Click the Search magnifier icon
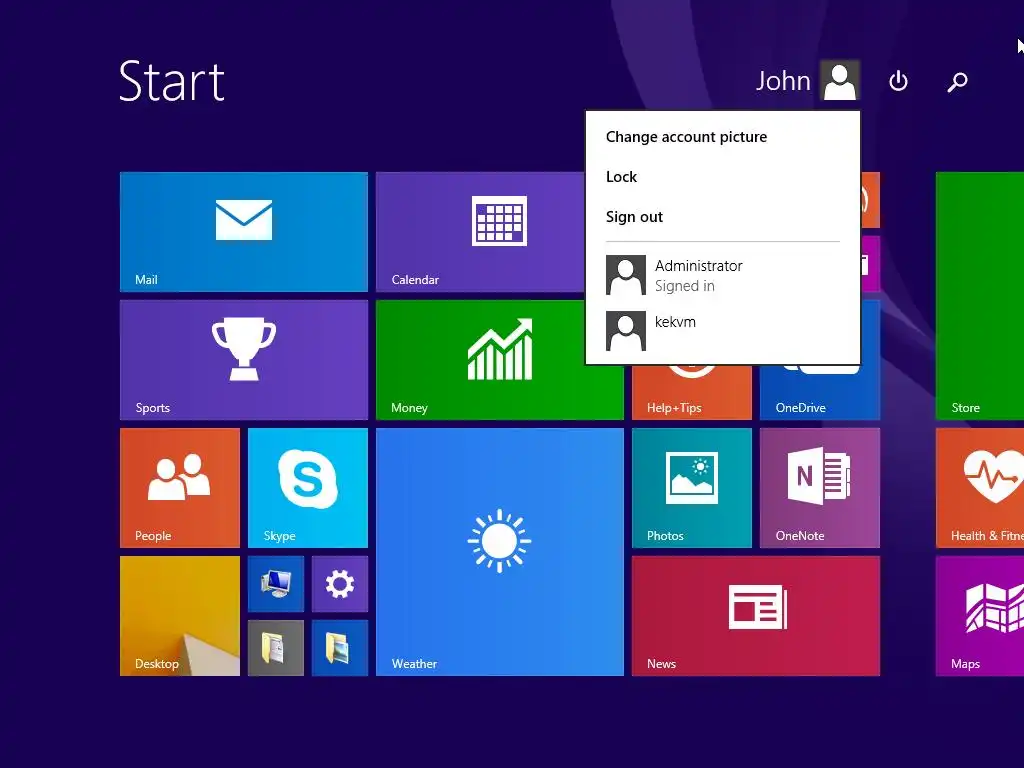The image size is (1024, 768). [957, 82]
